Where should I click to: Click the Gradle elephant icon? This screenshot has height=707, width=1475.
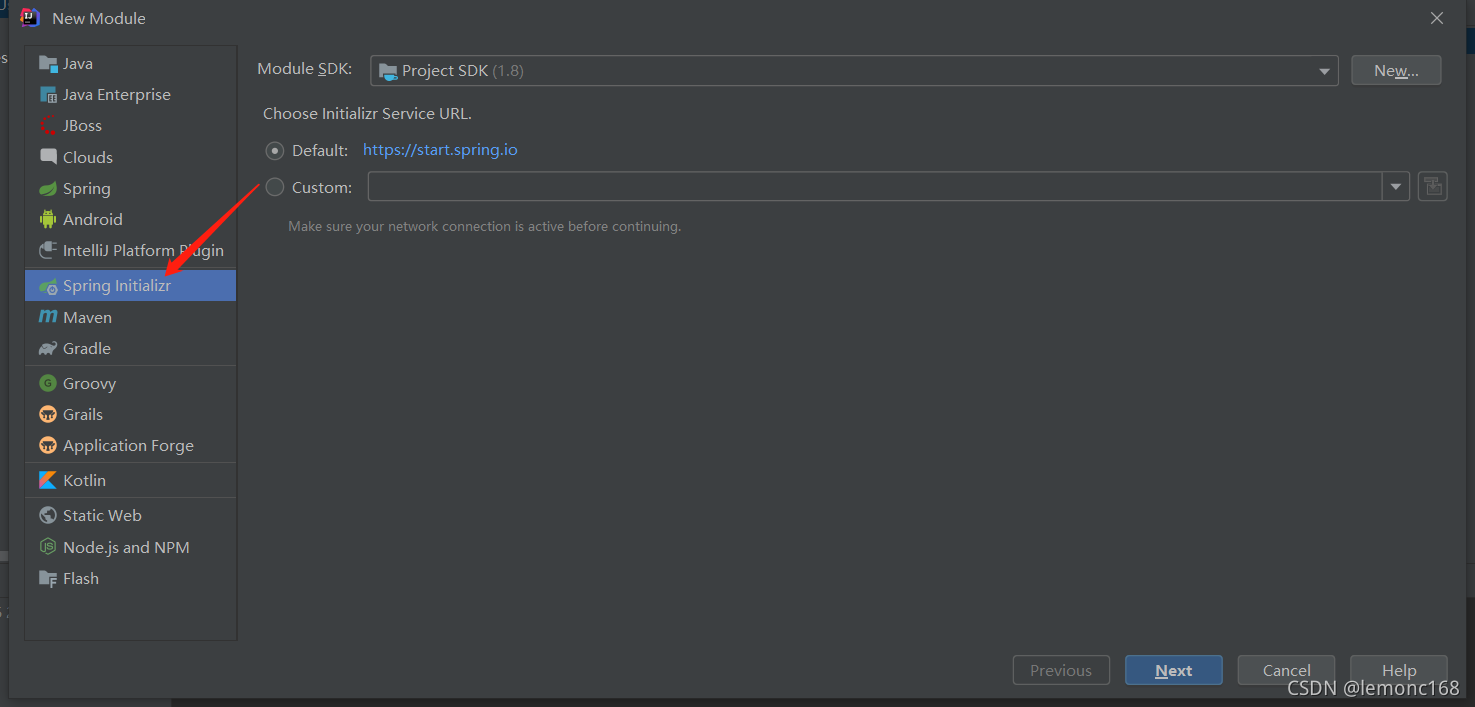48,349
